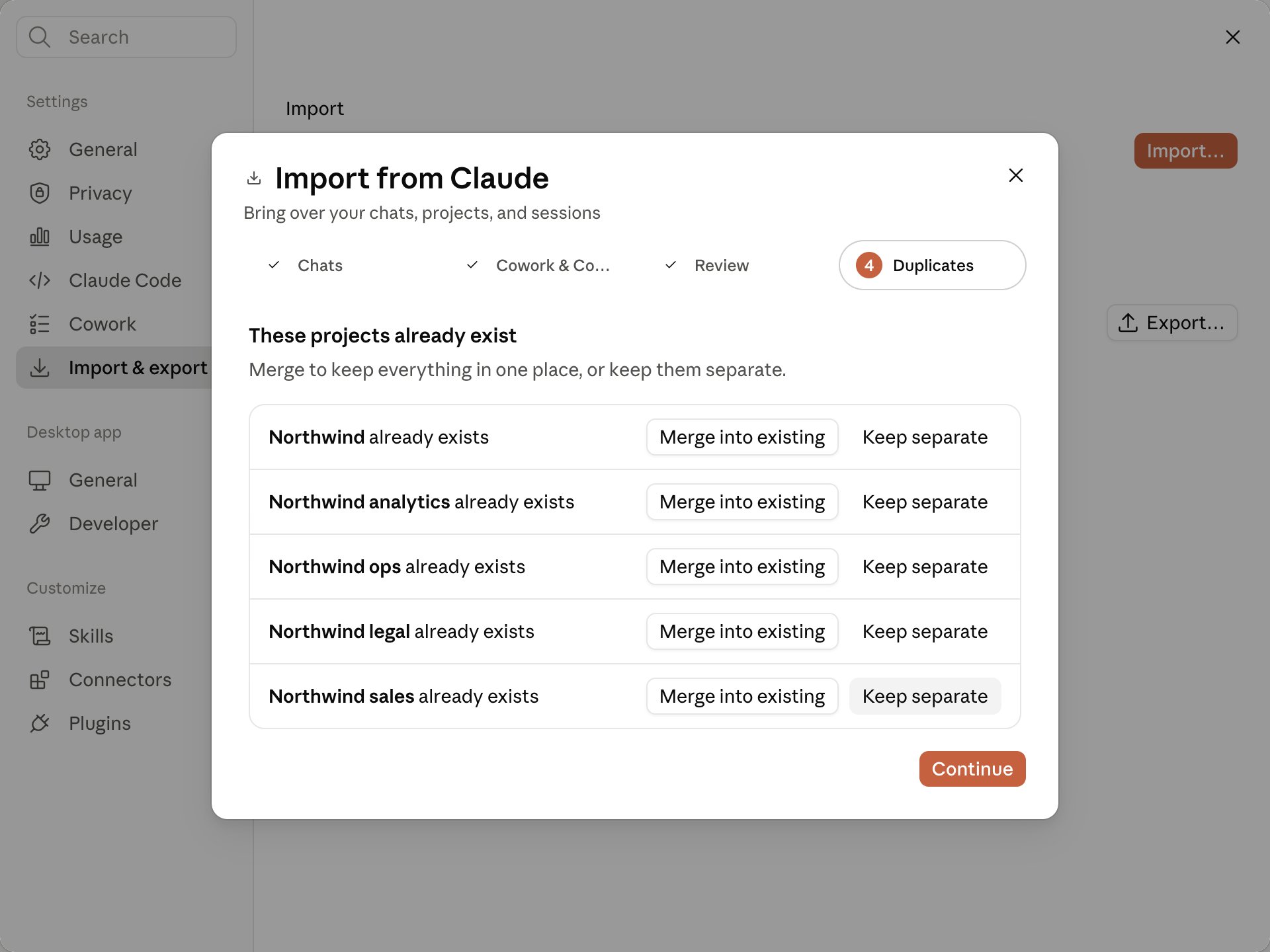Choose Merge into existing for Northwind ops
The image size is (1270, 952).
point(742,567)
